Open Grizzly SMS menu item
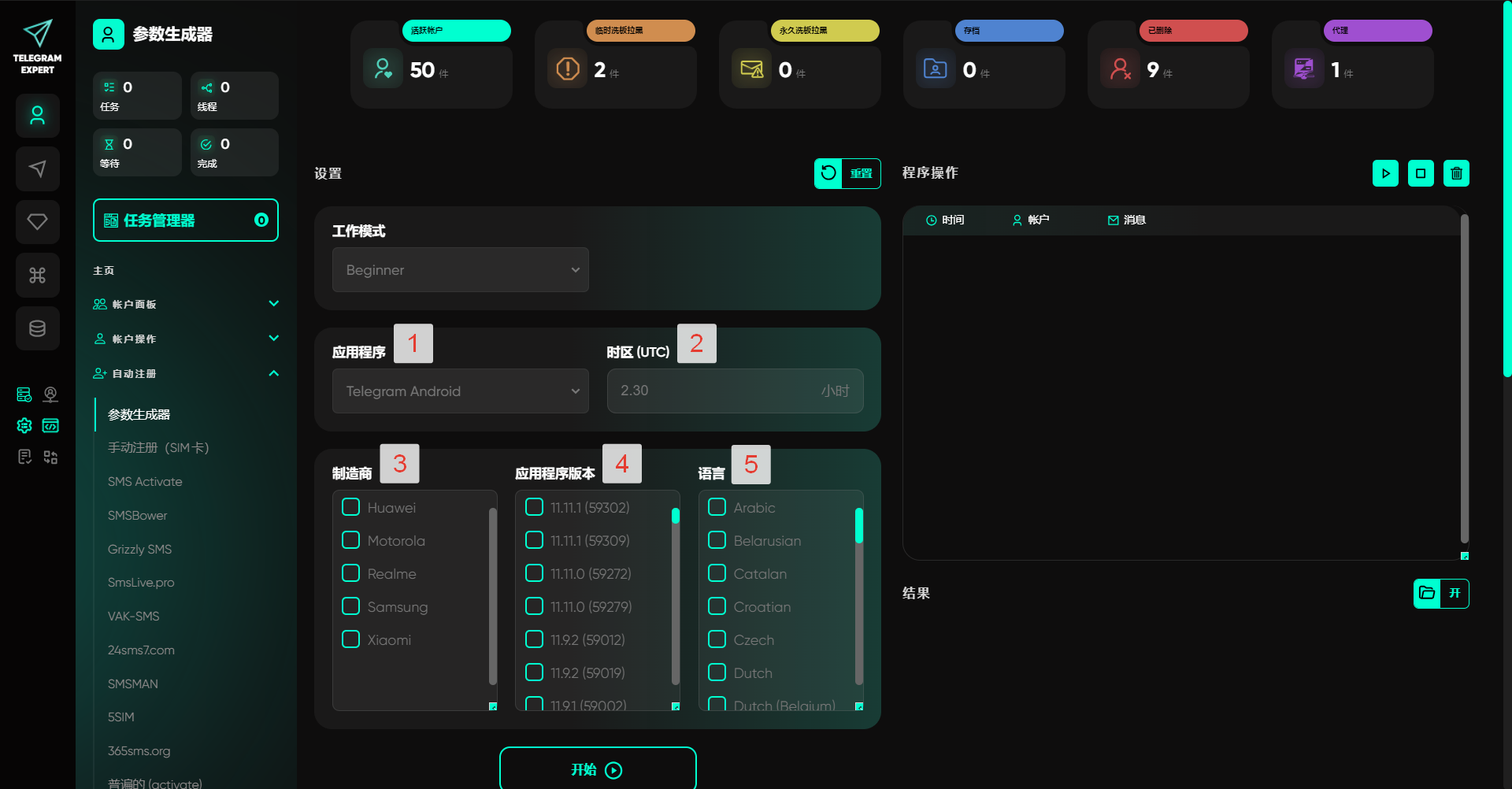The height and width of the screenshot is (789, 1512). click(x=139, y=549)
